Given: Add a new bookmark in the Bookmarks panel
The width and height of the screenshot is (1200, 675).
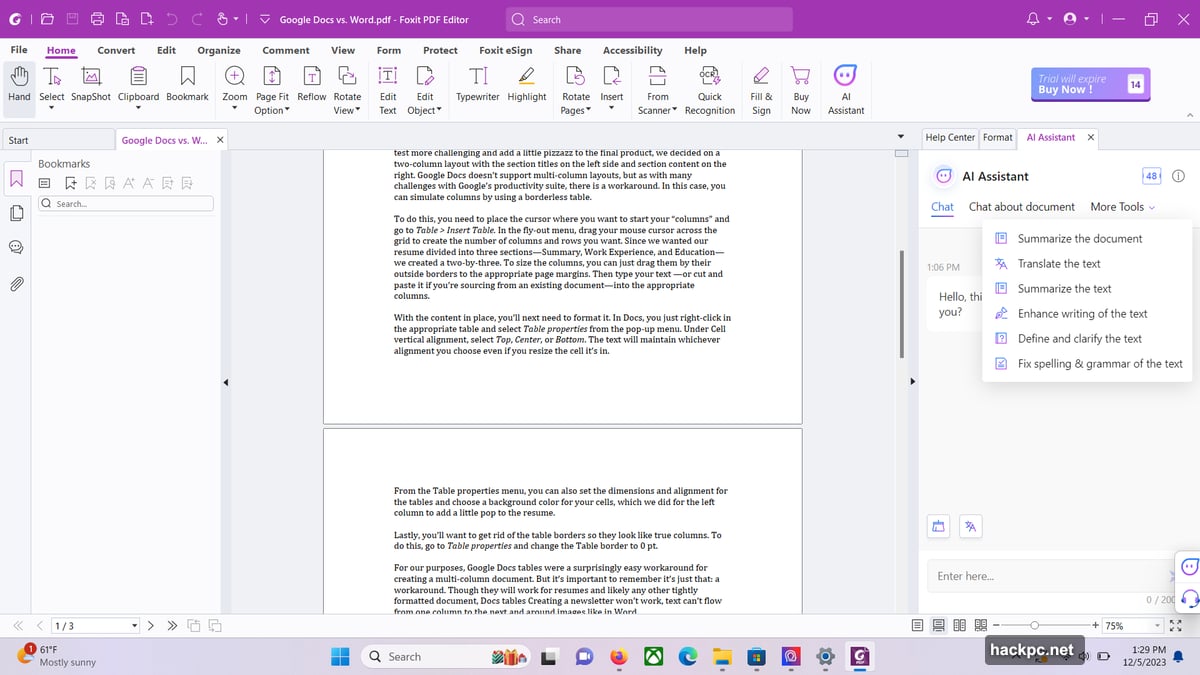Looking at the screenshot, I should [70, 183].
